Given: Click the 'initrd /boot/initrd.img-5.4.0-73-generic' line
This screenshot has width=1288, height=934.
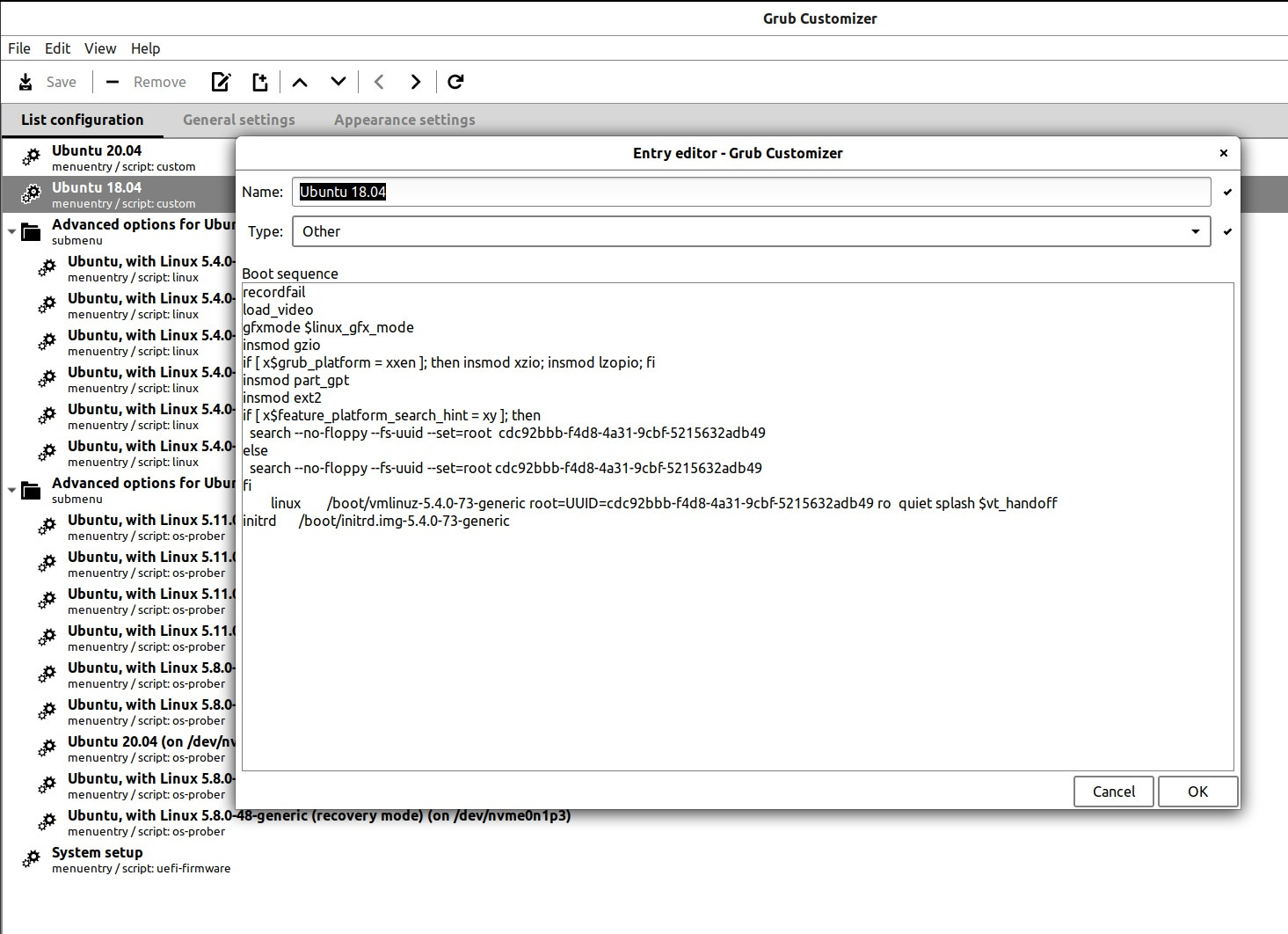Looking at the screenshot, I should 376,521.
